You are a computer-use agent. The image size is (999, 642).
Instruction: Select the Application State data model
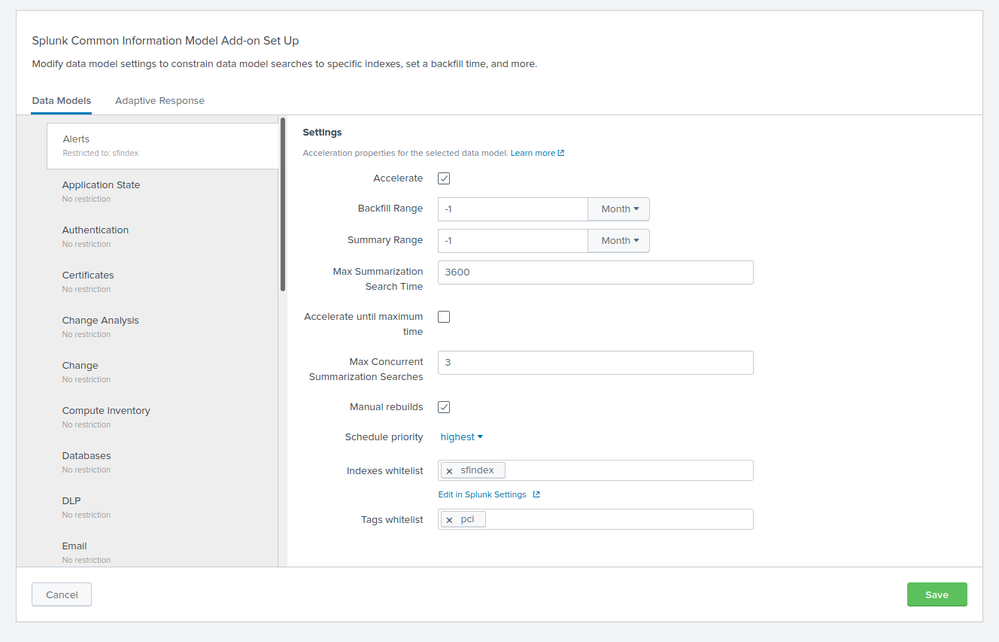[x=162, y=191]
